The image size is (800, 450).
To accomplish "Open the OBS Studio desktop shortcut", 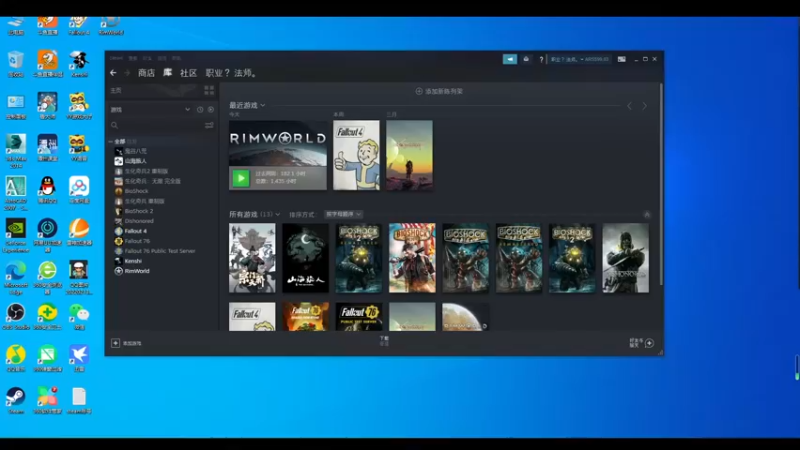I will pyautogui.click(x=16, y=316).
